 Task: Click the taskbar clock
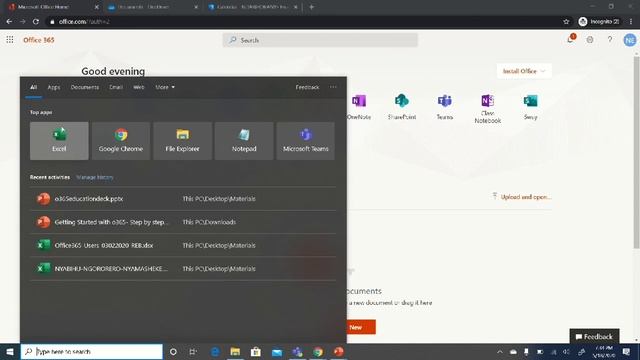coord(604,351)
